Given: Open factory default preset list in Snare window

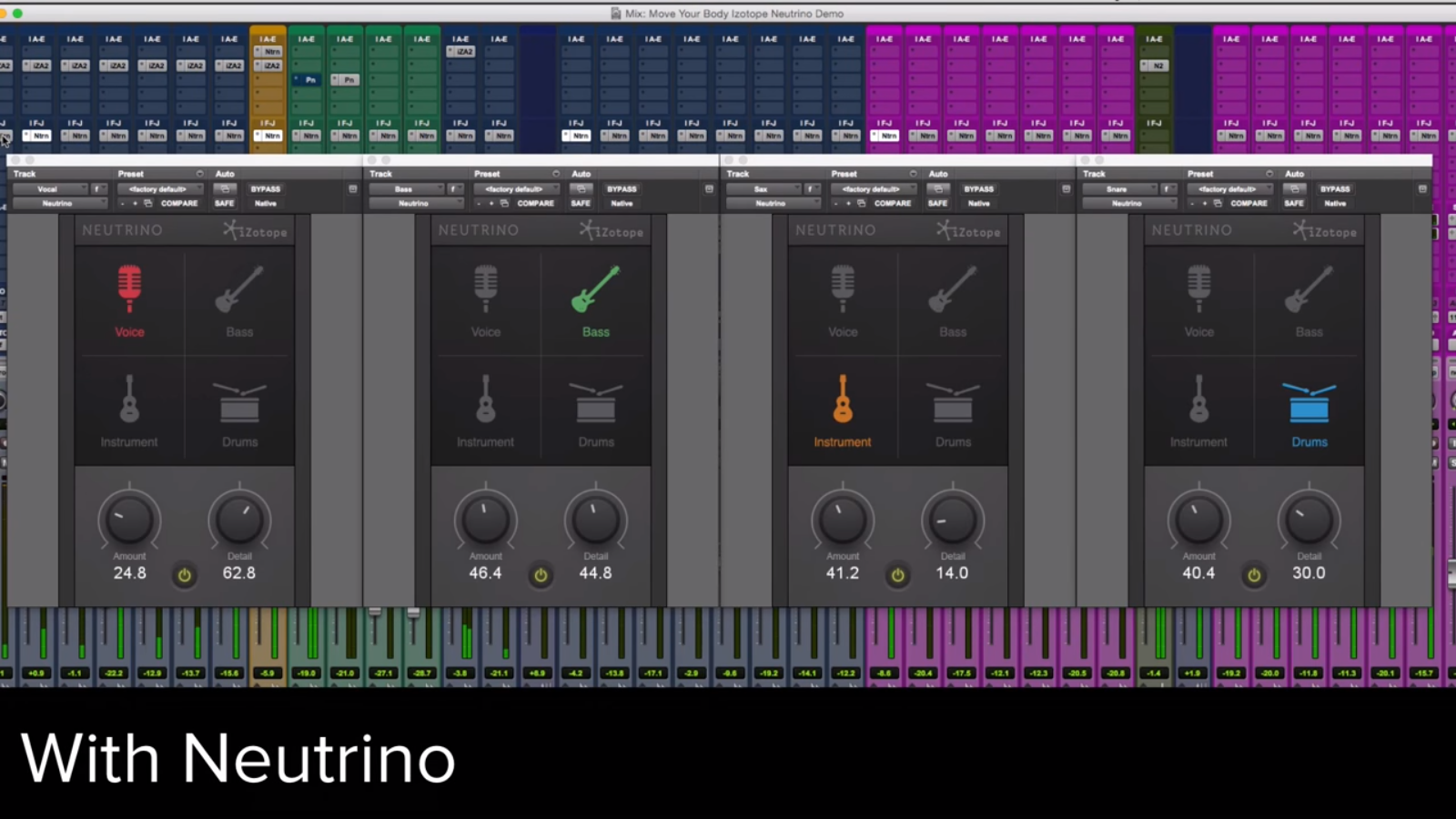Looking at the screenshot, I should pyautogui.click(x=1228, y=189).
